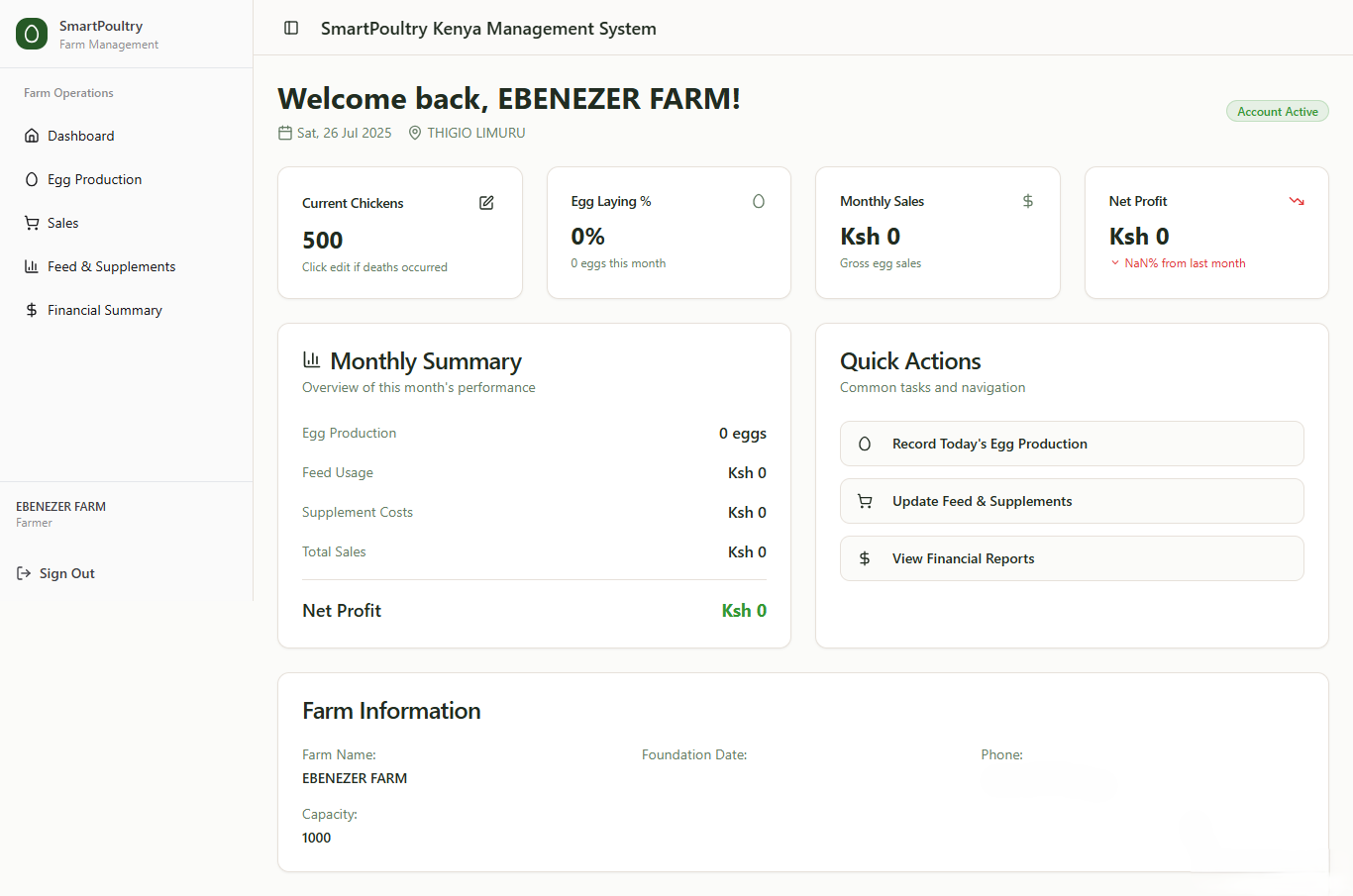Click the SmartPoultry egg logo icon
The image size is (1353, 896).
32,34
